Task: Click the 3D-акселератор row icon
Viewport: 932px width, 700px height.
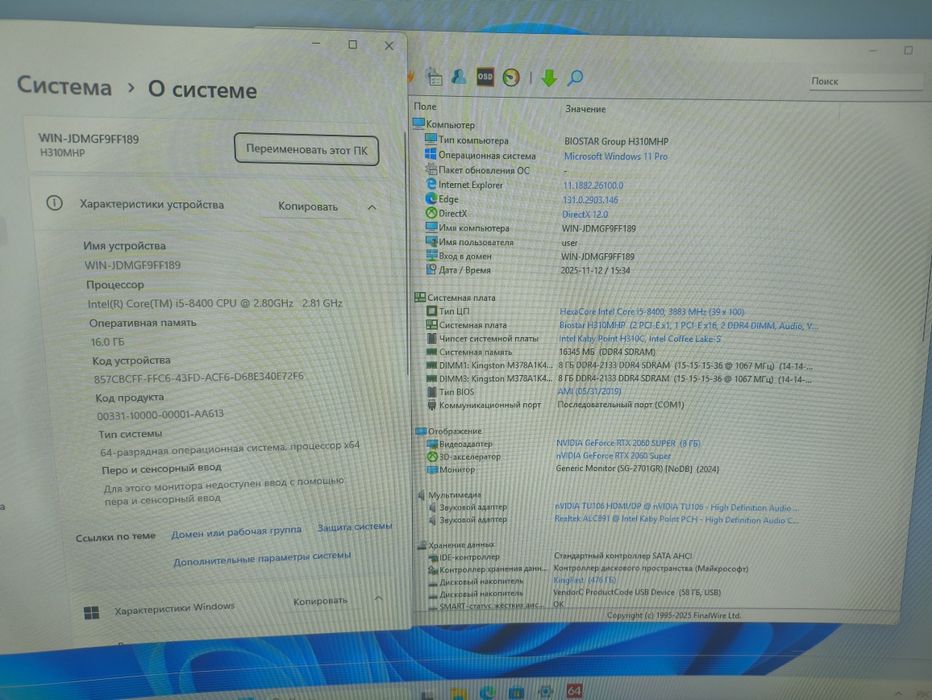Action: (433, 456)
